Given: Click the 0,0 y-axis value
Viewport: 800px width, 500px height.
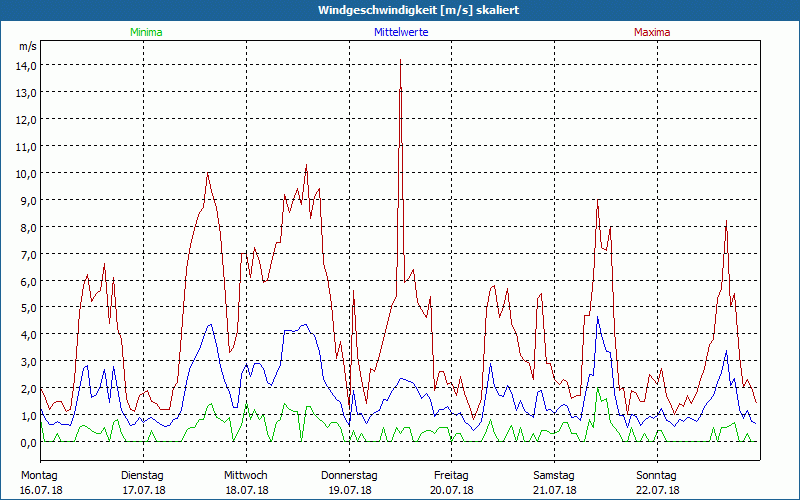Looking at the screenshot, I should [29, 443].
